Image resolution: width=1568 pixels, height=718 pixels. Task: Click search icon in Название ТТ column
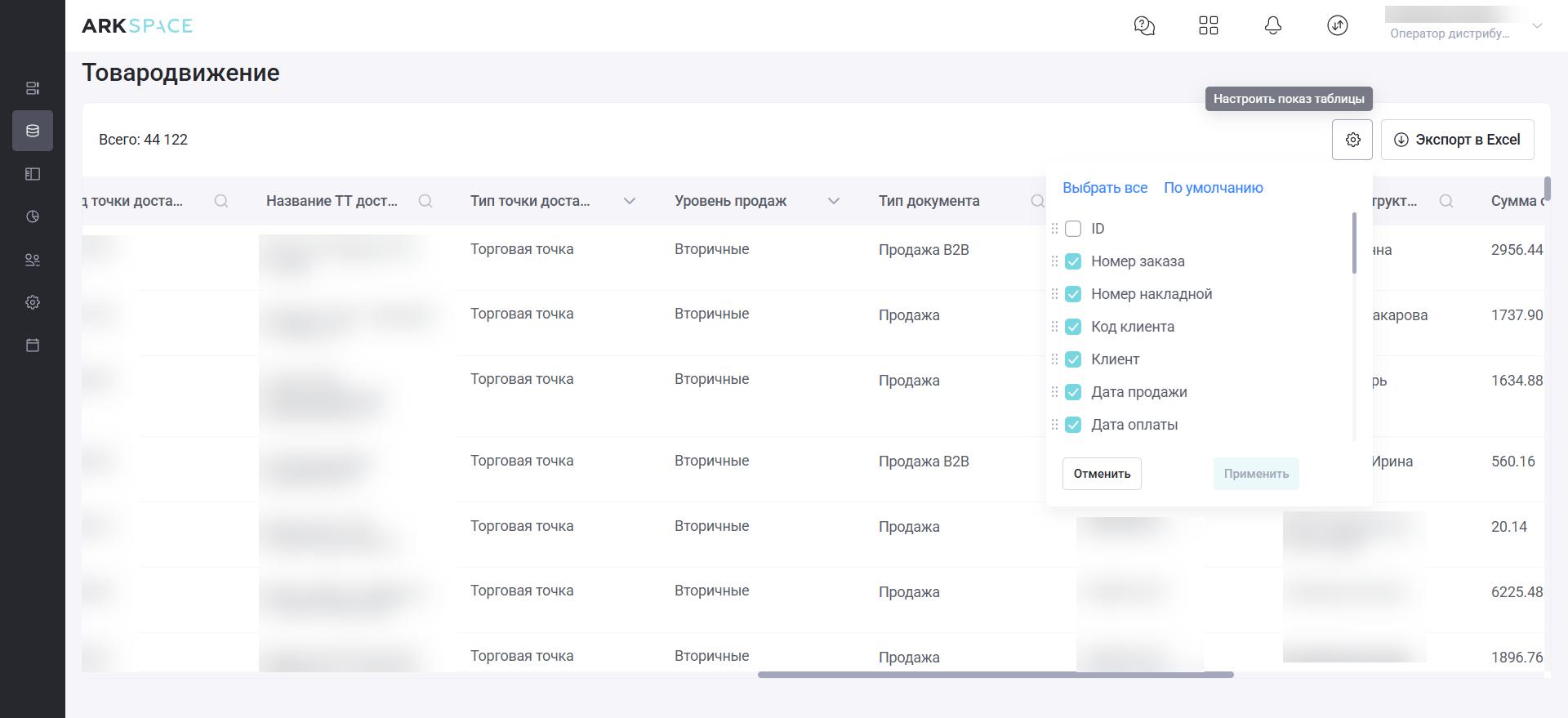tap(425, 201)
